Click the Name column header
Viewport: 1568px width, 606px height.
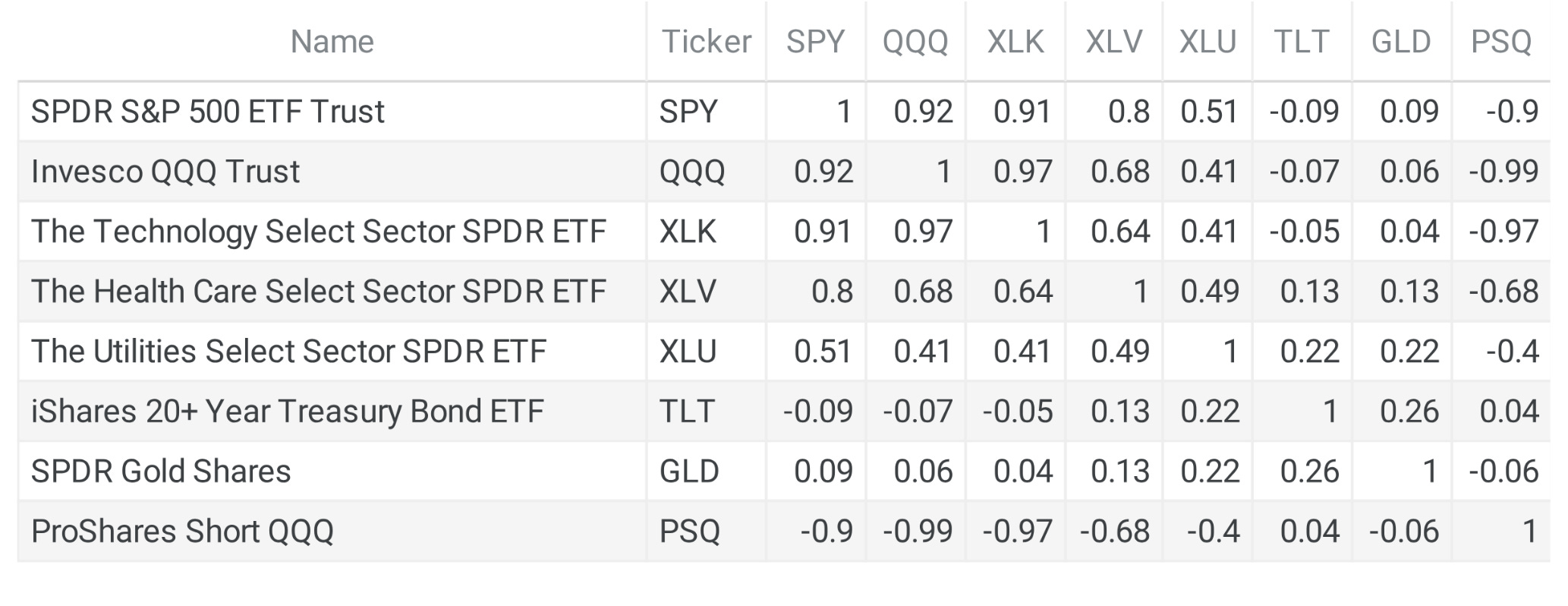pos(332,42)
